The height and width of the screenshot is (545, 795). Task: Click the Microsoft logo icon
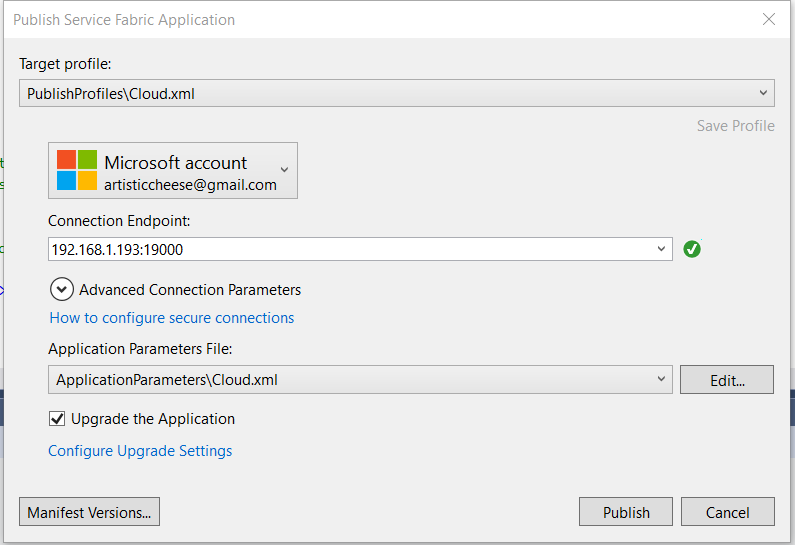[77, 170]
